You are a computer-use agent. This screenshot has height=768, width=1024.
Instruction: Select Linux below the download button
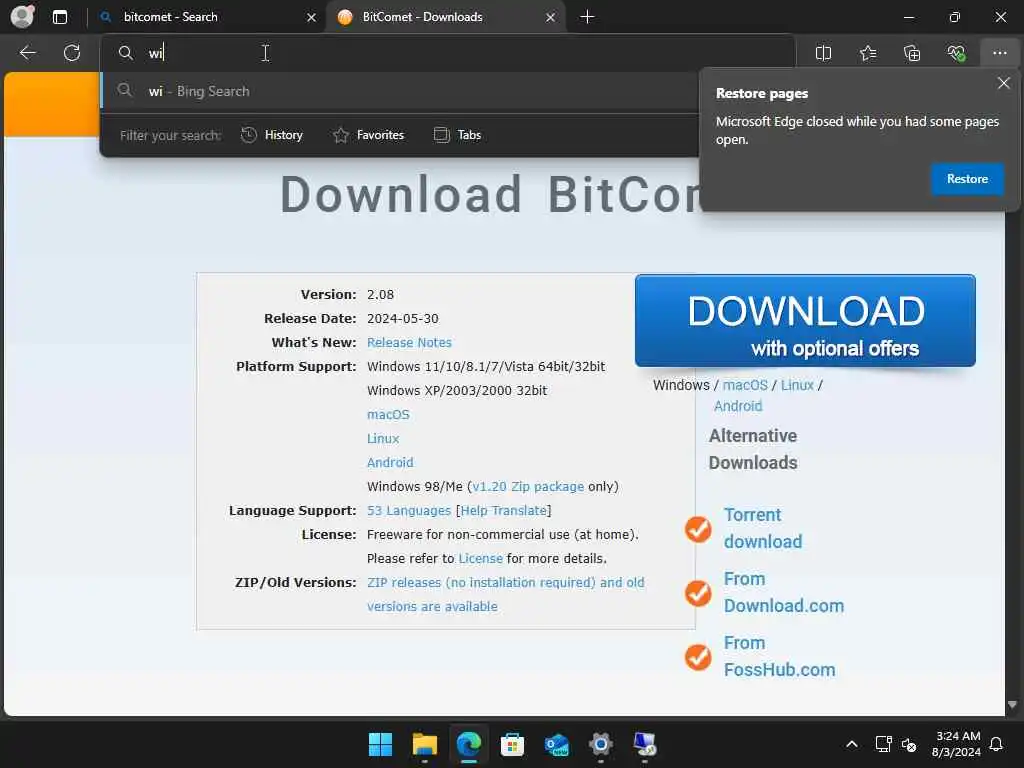pyautogui.click(x=797, y=385)
